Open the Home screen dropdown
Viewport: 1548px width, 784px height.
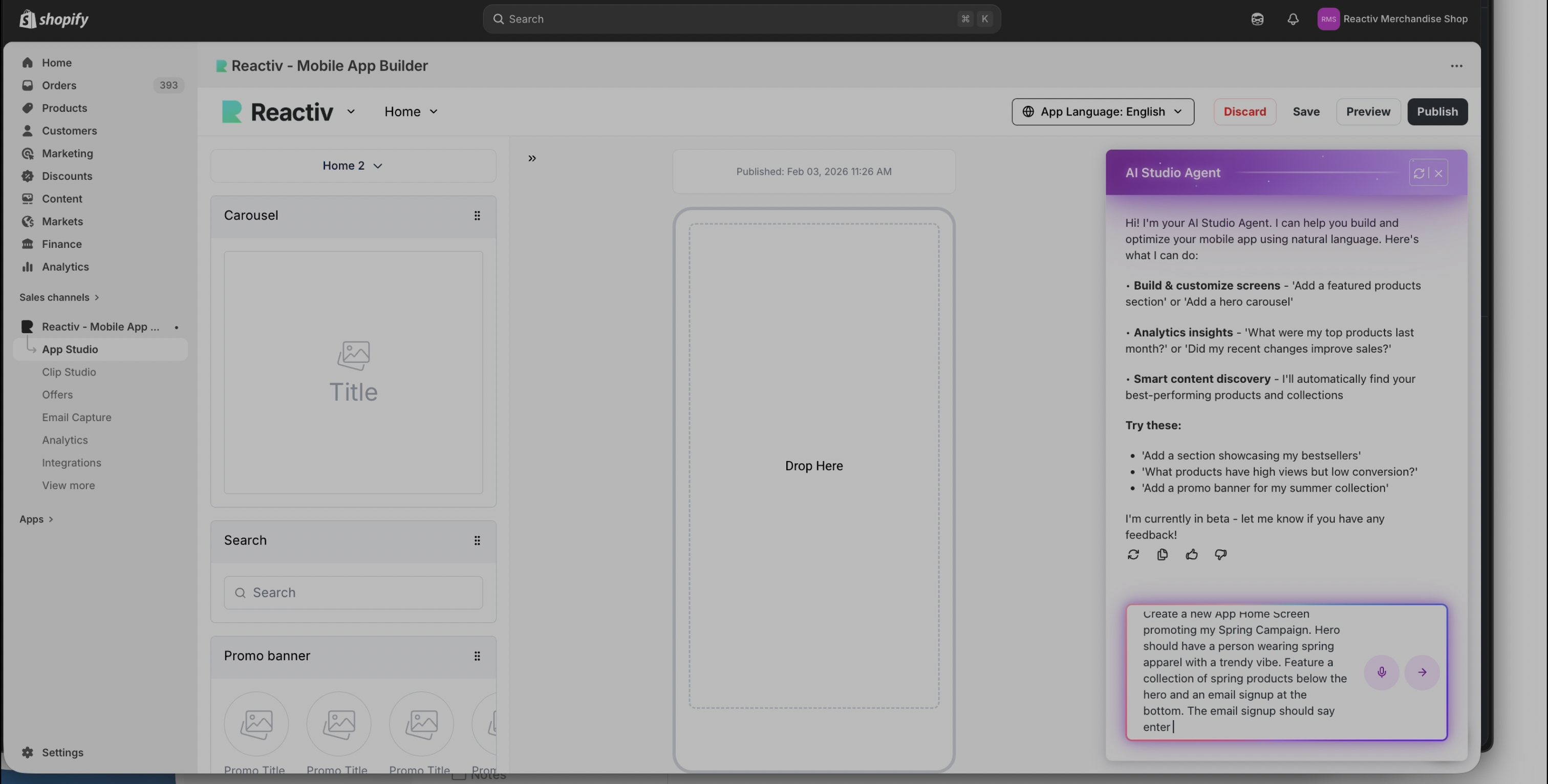click(411, 112)
